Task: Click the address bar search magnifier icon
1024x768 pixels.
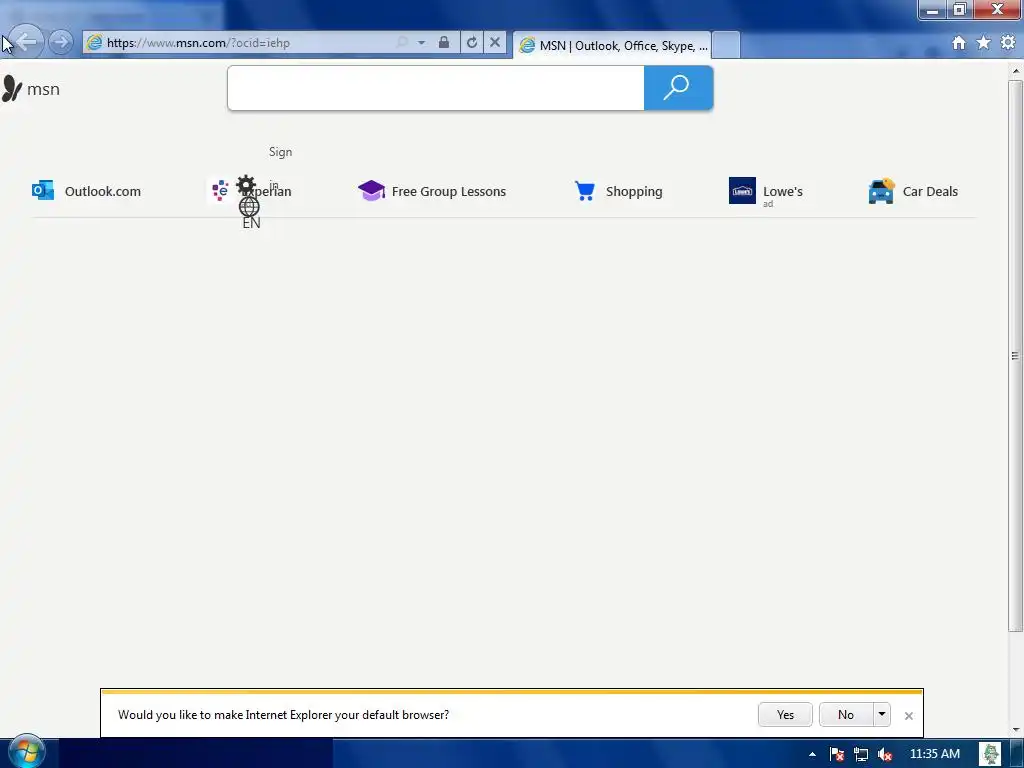Action: pos(402,42)
